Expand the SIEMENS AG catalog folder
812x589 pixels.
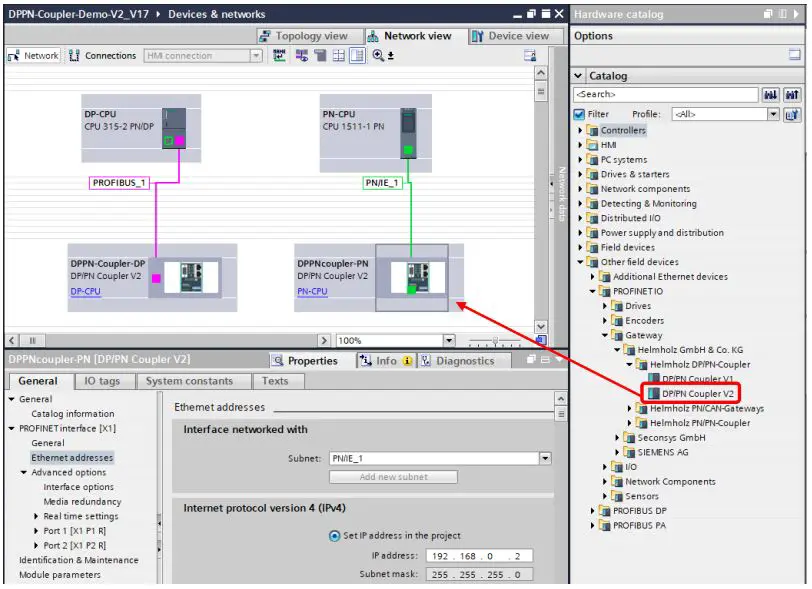pos(617,453)
